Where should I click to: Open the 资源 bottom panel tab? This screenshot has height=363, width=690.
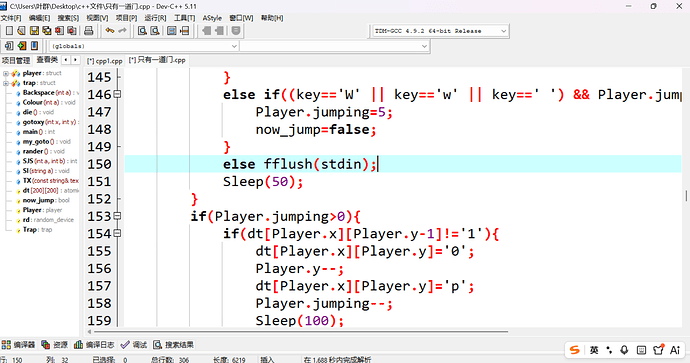(55, 345)
